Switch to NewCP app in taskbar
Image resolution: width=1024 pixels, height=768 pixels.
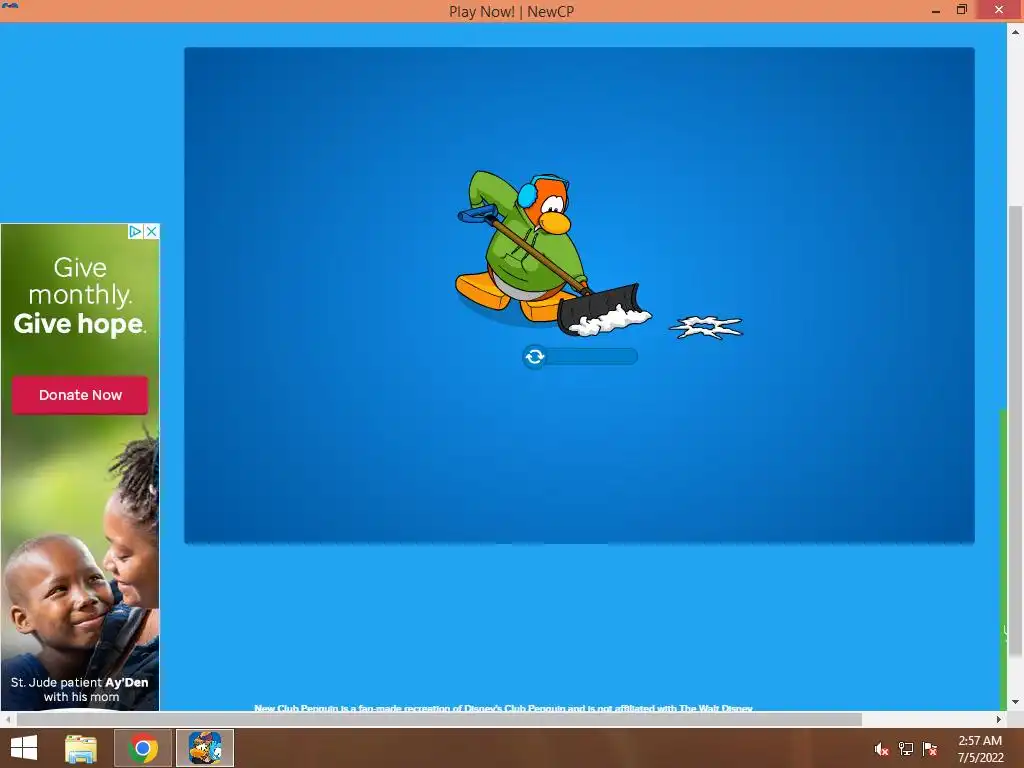pos(205,748)
